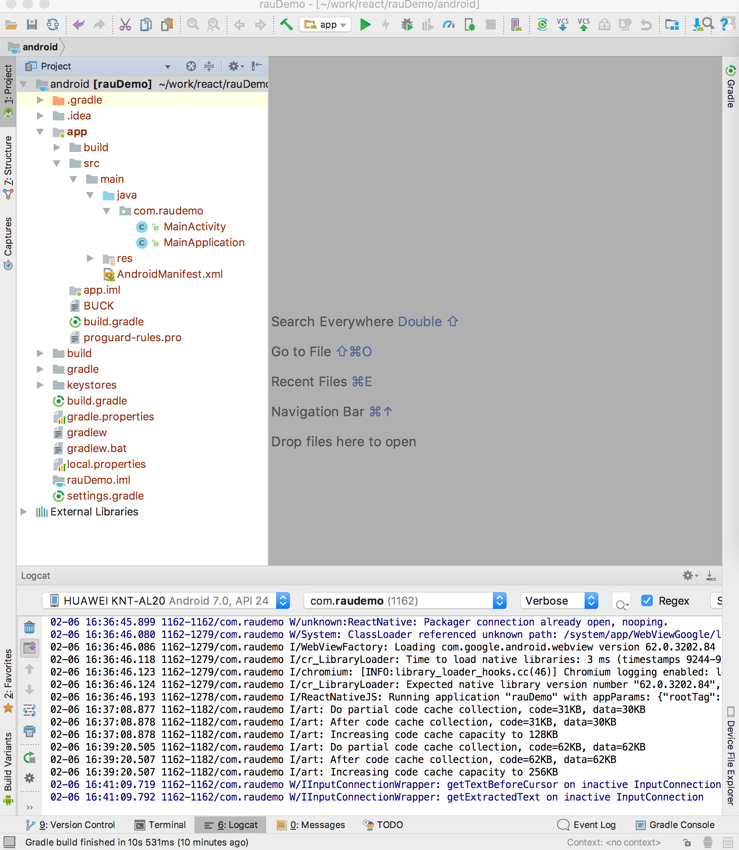
Task: Open the HUAWEI KNT-AL20 device dropdown
Action: [166, 601]
